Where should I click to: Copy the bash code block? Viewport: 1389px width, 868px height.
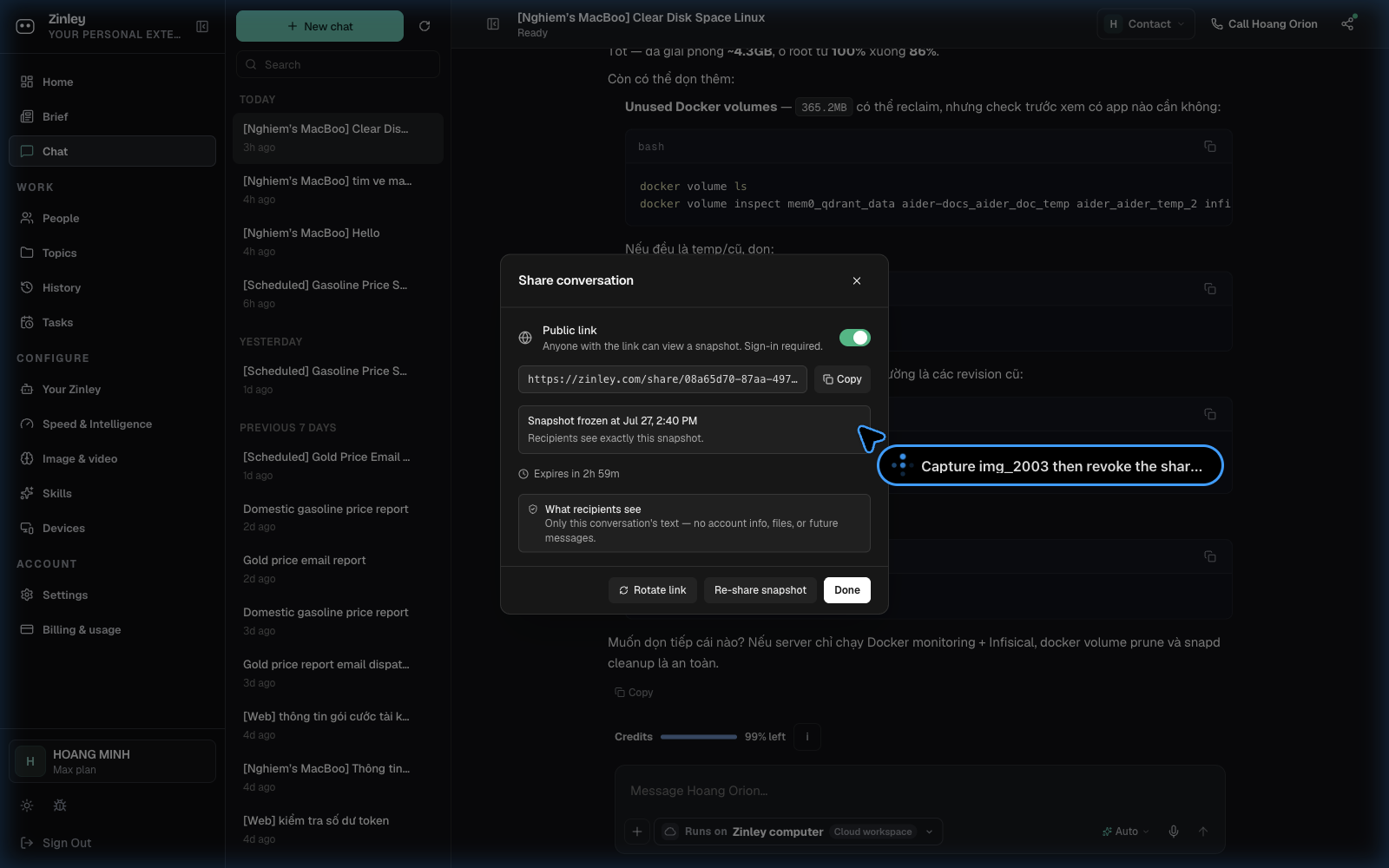(x=1209, y=146)
